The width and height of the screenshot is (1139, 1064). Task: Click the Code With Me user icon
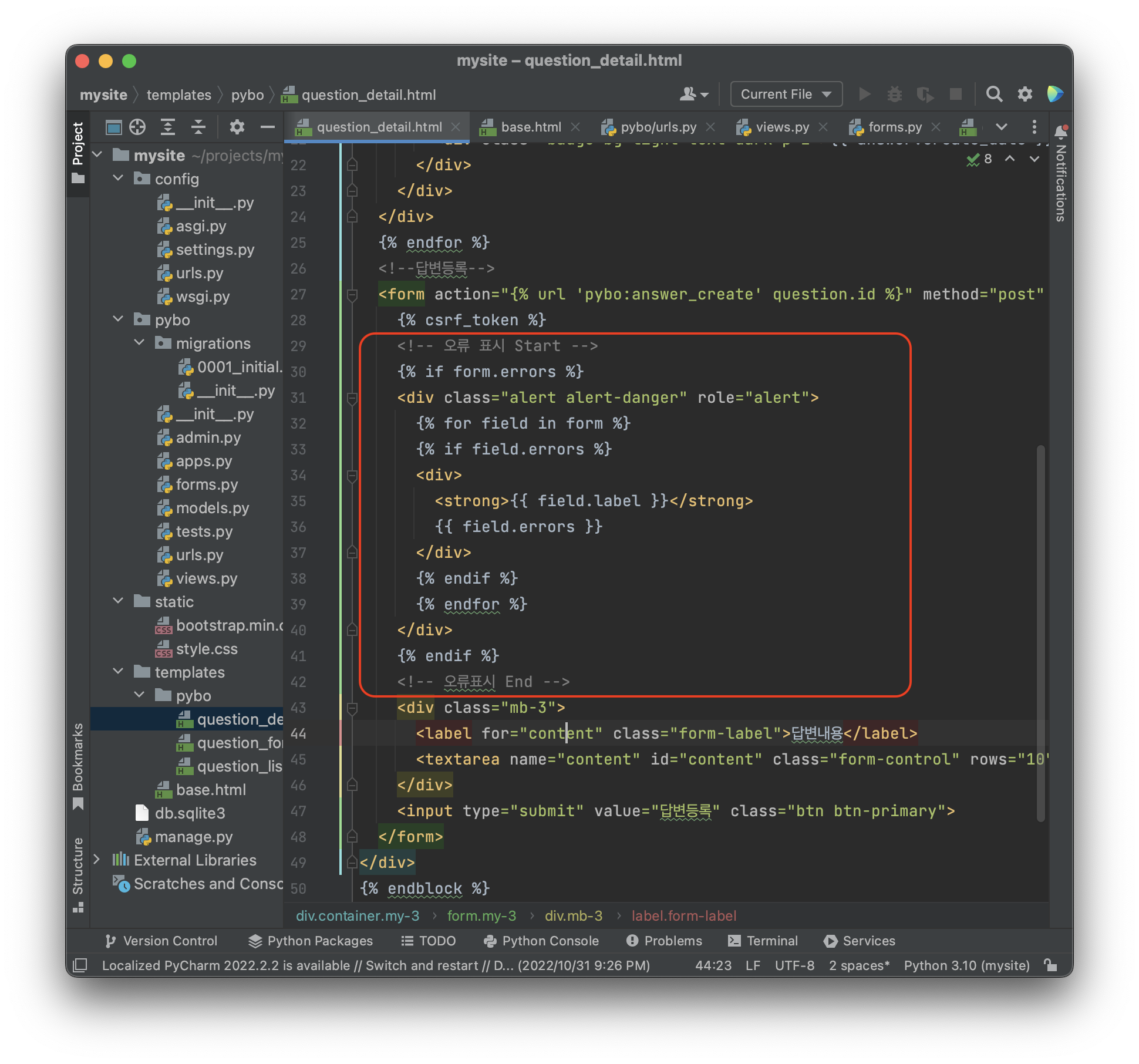point(693,94)
